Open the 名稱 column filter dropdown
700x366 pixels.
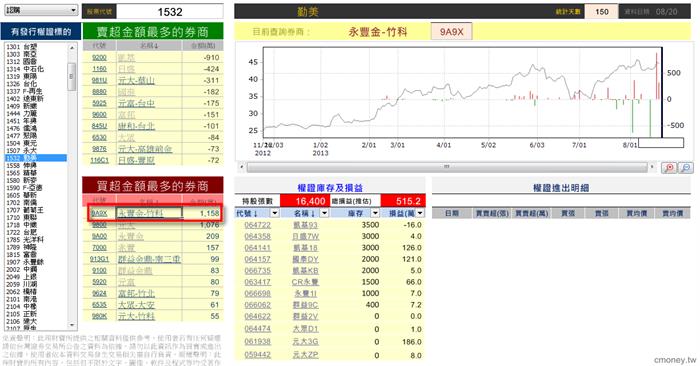click(x=324, y=213)
